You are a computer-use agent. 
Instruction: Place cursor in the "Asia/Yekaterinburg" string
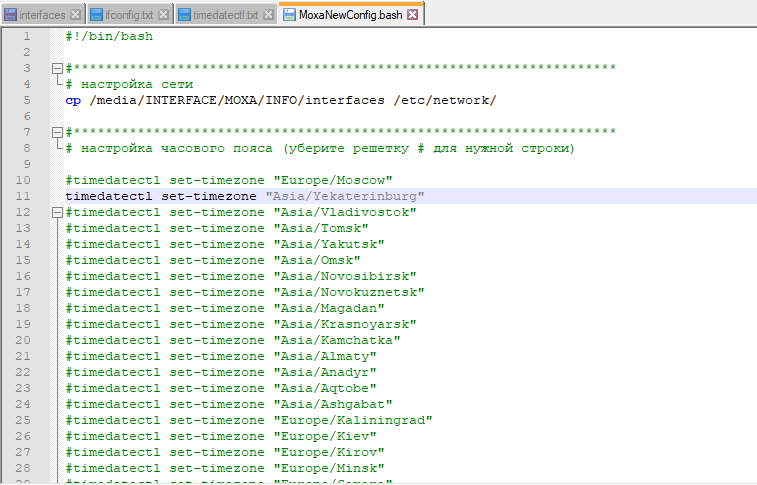click(350, 196)
